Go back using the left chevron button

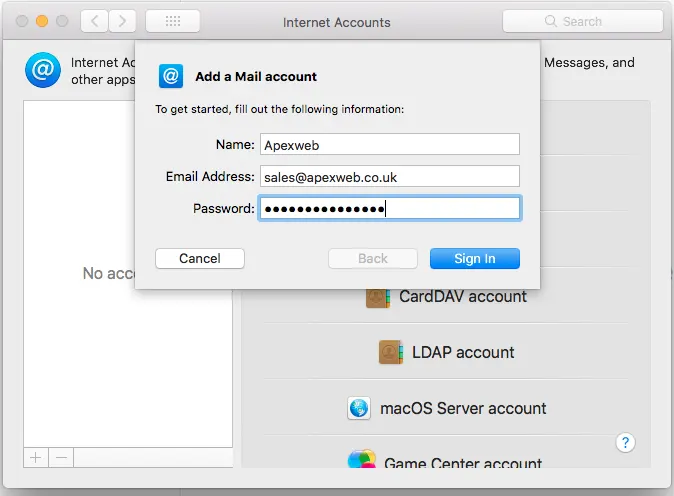(x=93, y=21)
